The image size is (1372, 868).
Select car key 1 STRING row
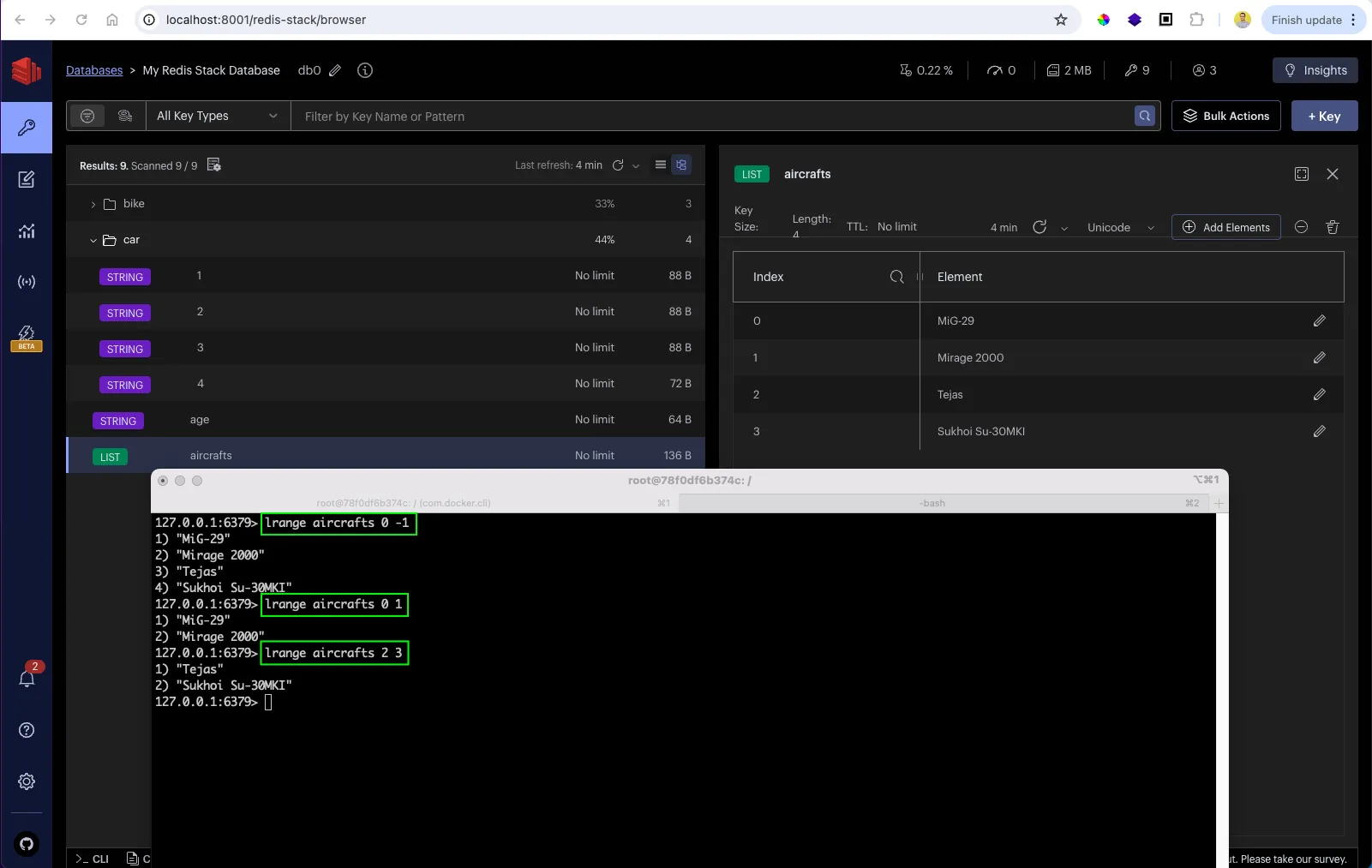click(386, 276)
